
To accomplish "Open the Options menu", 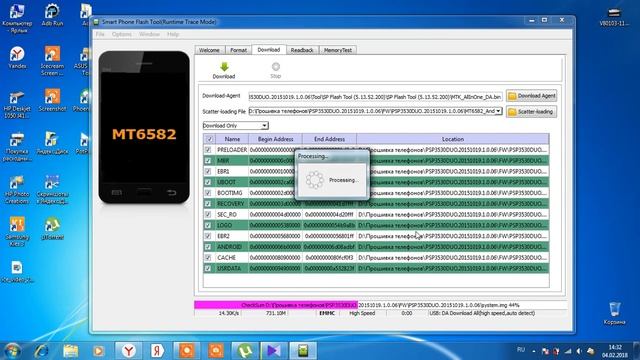I will click(x=122, y=34).
